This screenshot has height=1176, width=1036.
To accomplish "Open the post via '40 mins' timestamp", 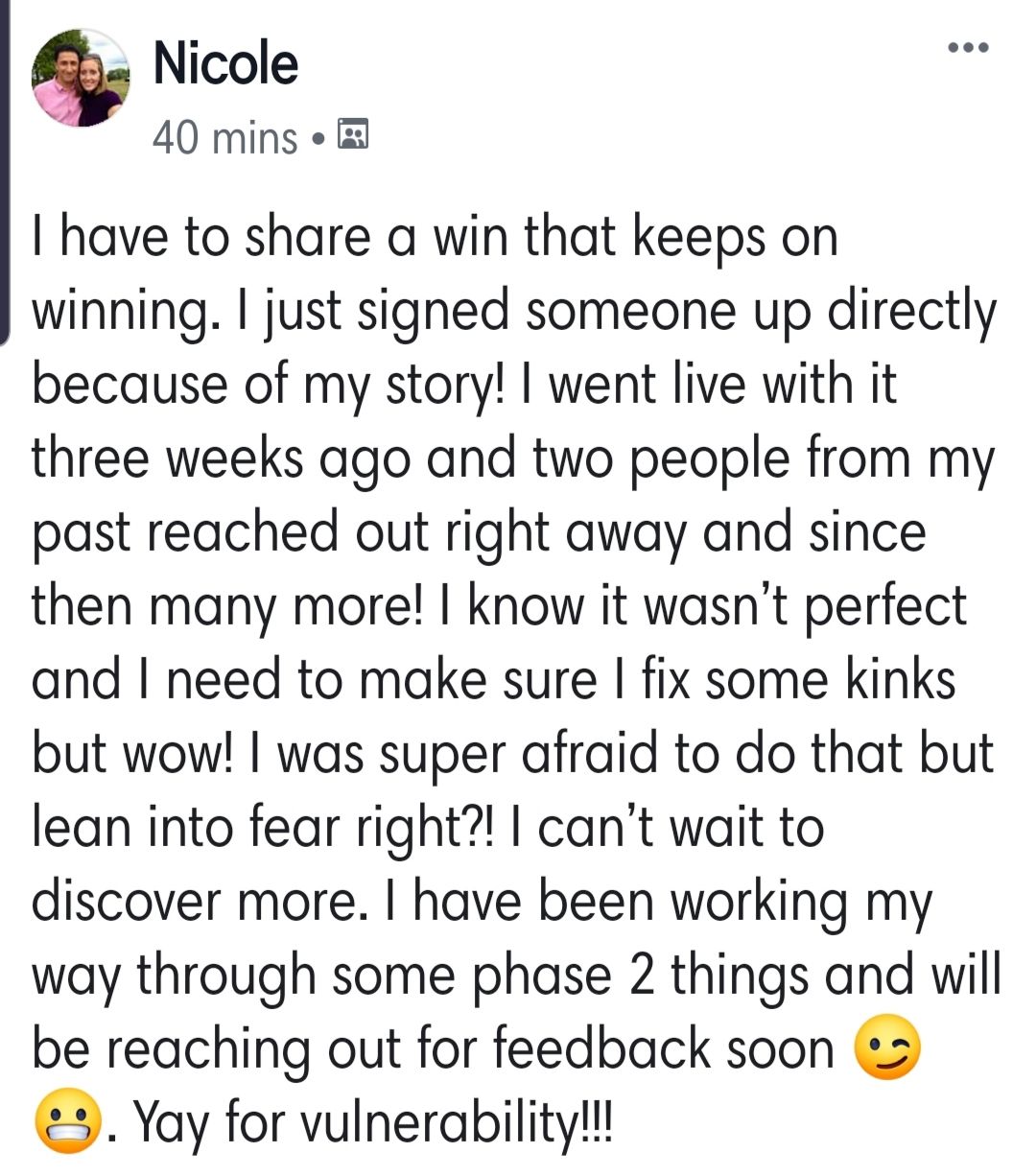I will tap(224, 137).
